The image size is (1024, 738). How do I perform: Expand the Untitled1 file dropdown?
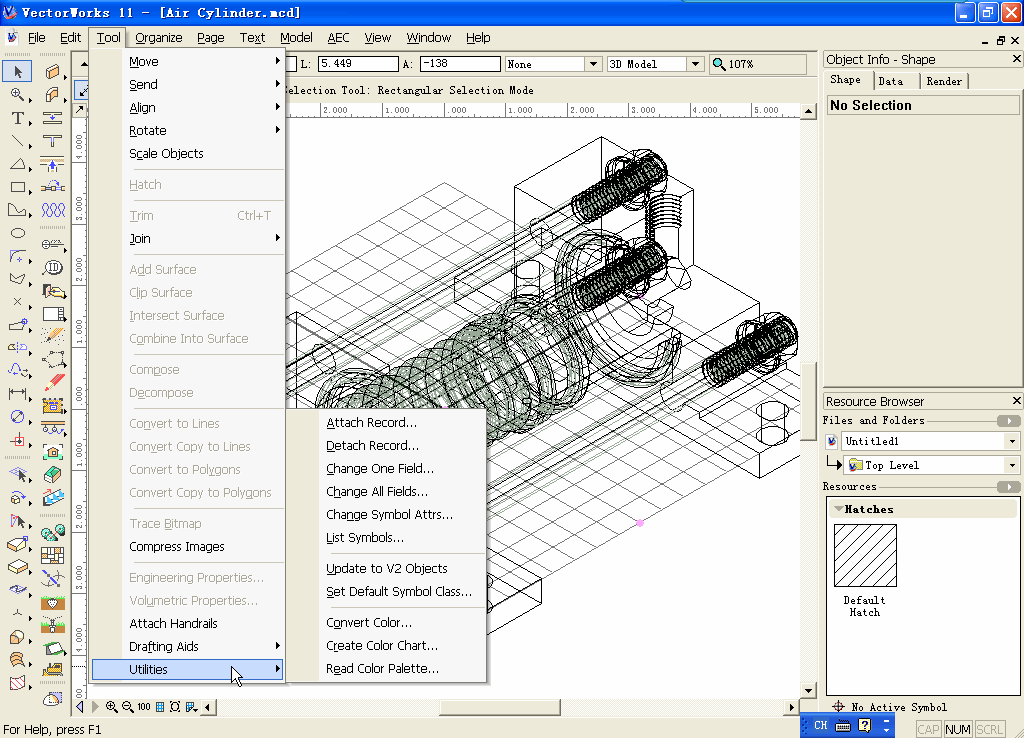[1012, 441]
